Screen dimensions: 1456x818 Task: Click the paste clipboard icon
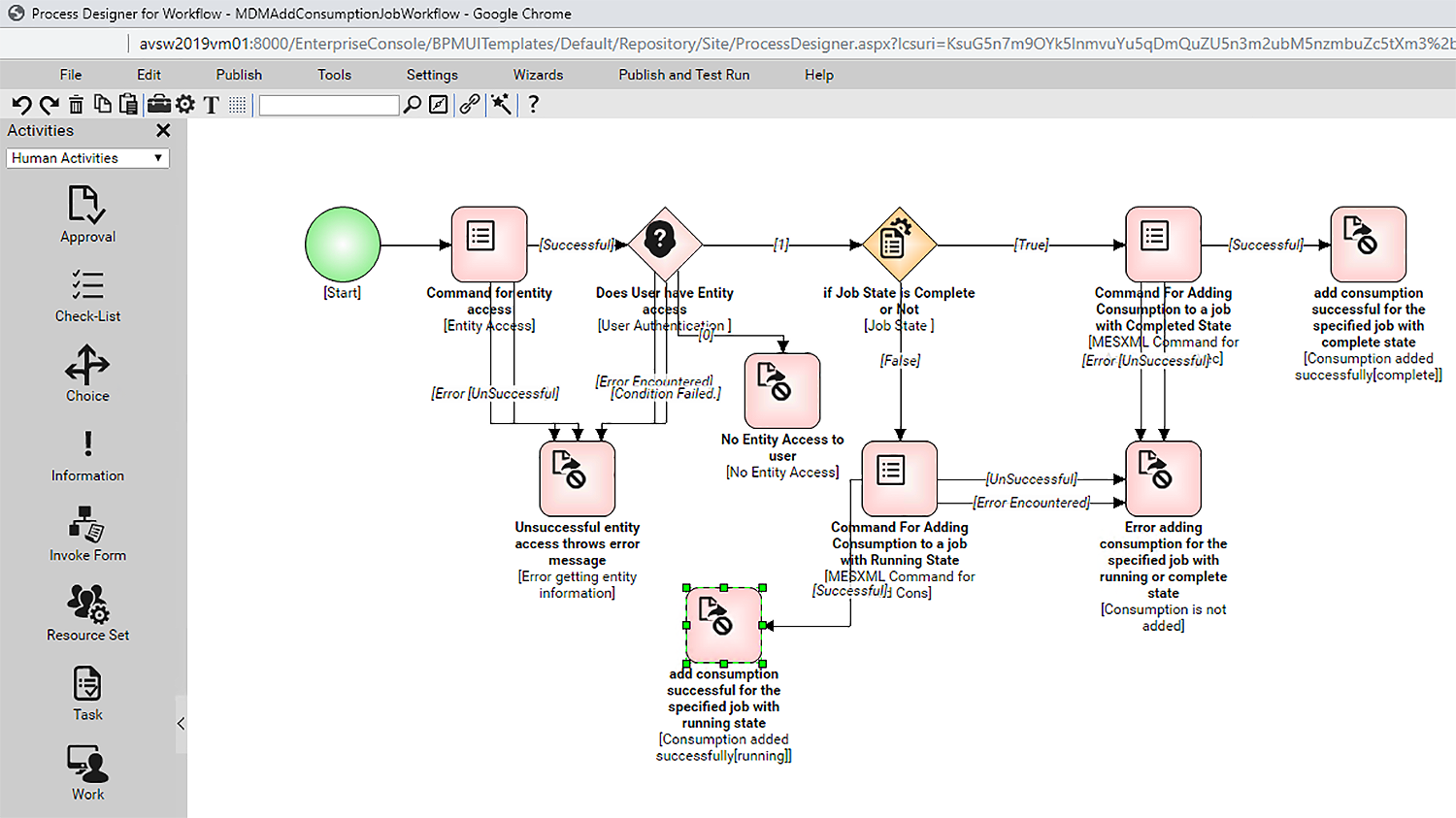click(x=128, y=104)
